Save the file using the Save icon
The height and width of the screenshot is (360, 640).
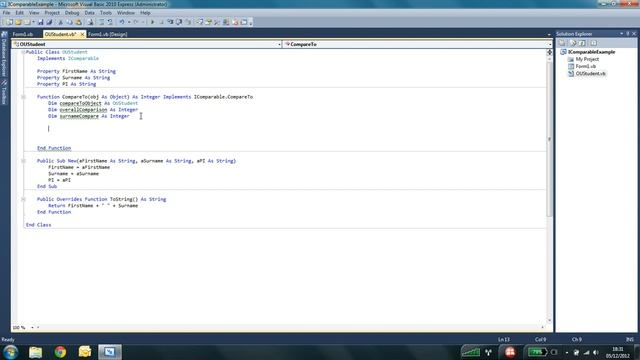pos(40,22)
